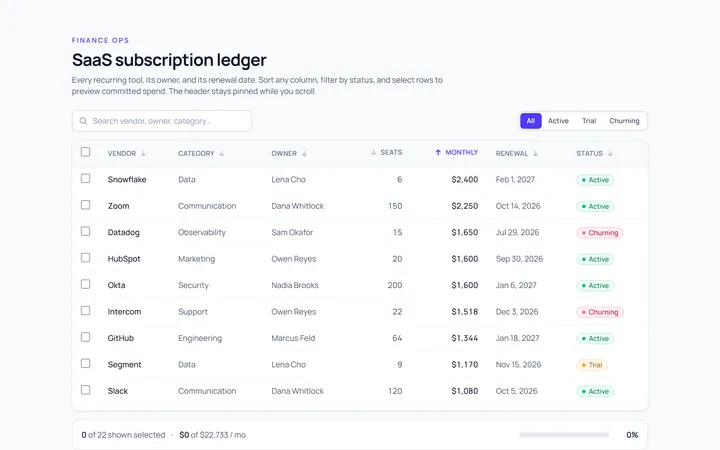720x450 pixels.
Task: Click the Intercom vendor name
Action: tap(124, 312)
